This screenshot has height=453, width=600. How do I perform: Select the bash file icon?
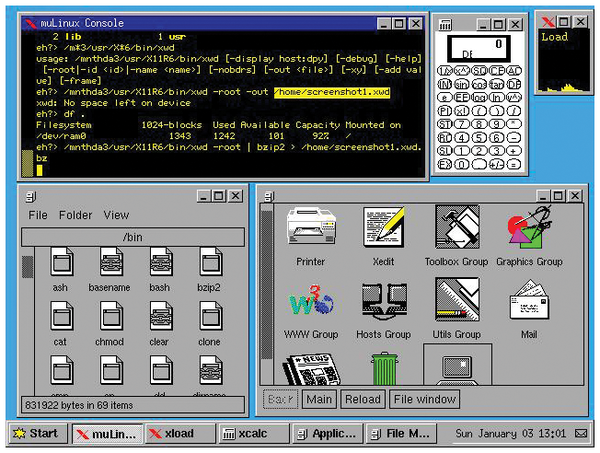[x=161, y=262]
